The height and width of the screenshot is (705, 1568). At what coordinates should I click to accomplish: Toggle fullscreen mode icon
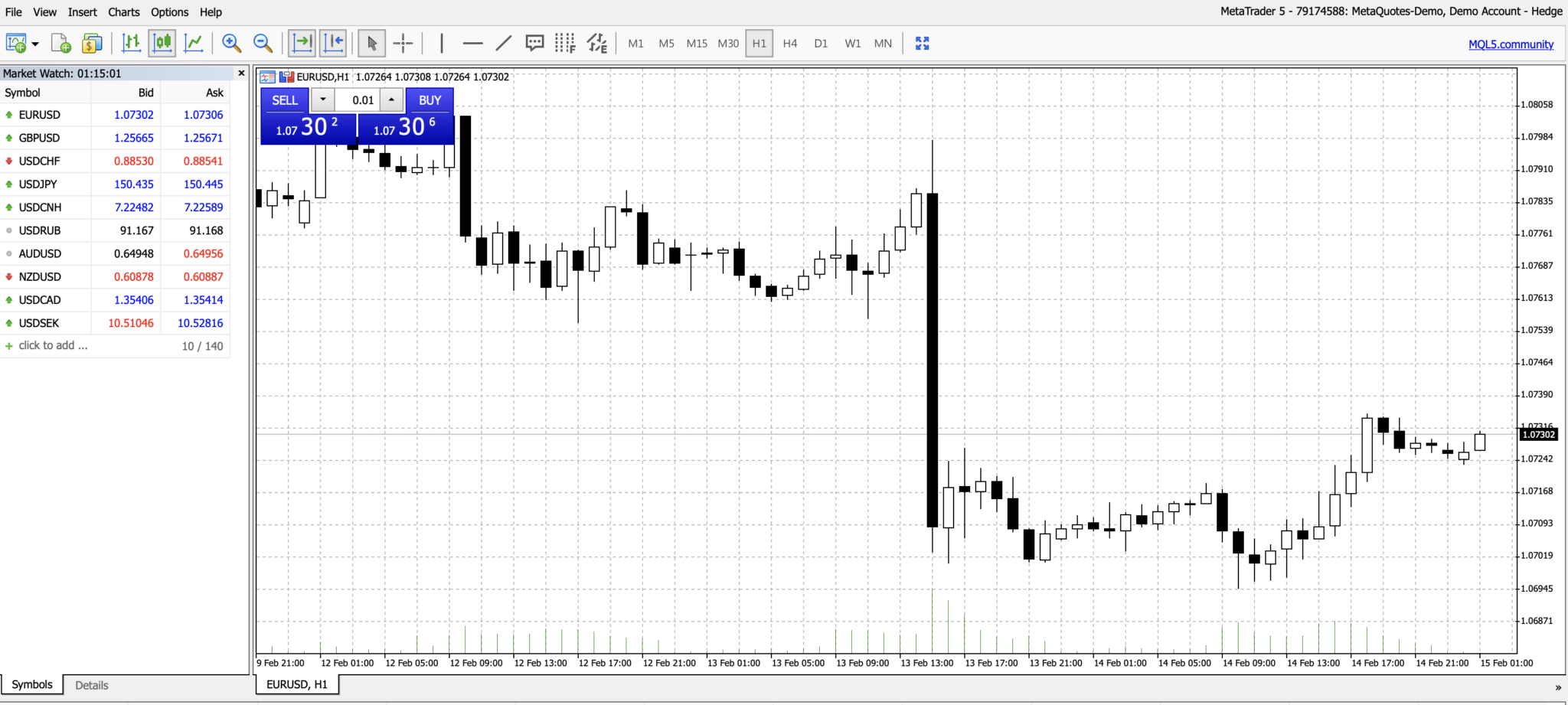(x=923, y=44)
